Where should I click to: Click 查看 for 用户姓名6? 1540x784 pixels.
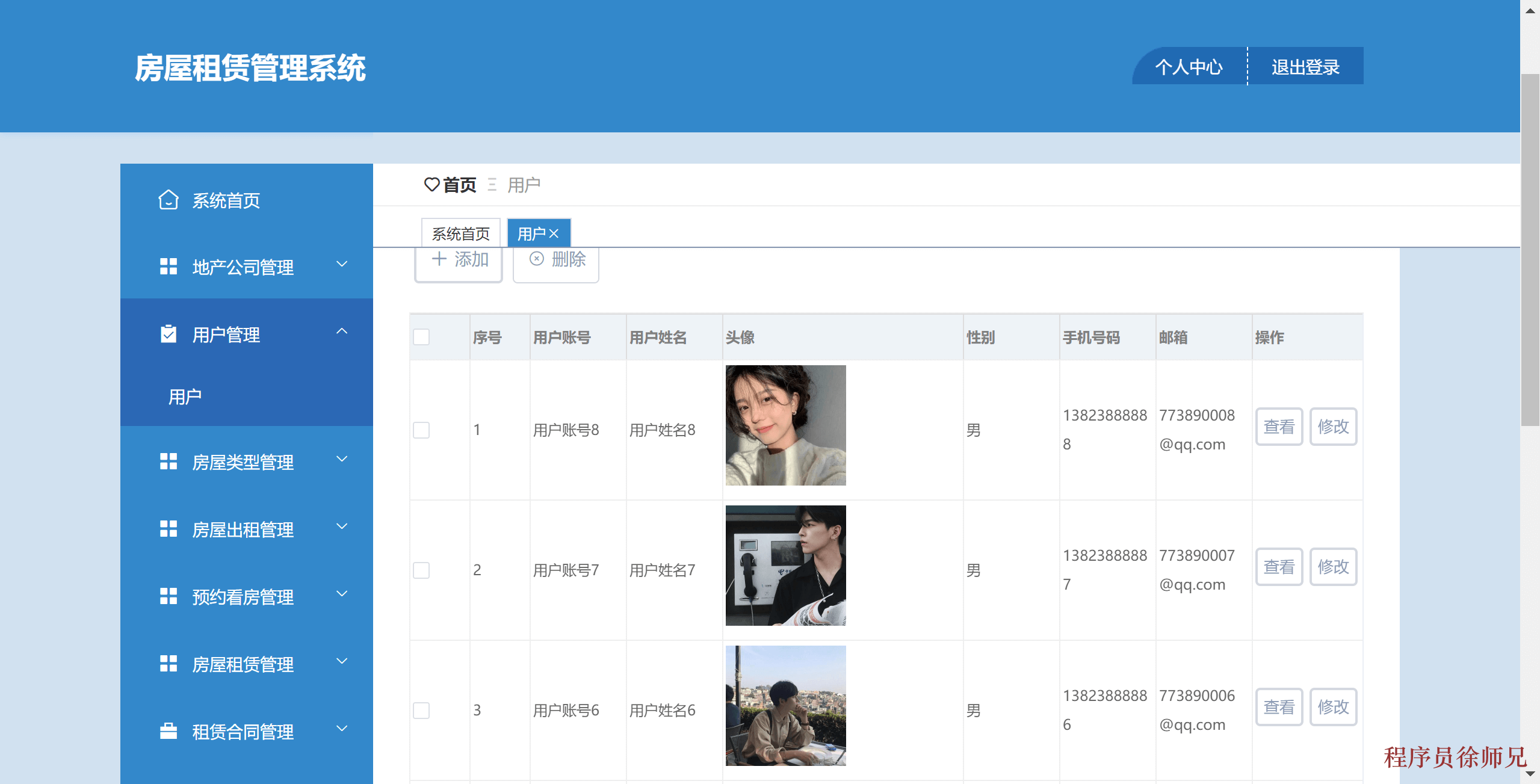[1279, 707]
